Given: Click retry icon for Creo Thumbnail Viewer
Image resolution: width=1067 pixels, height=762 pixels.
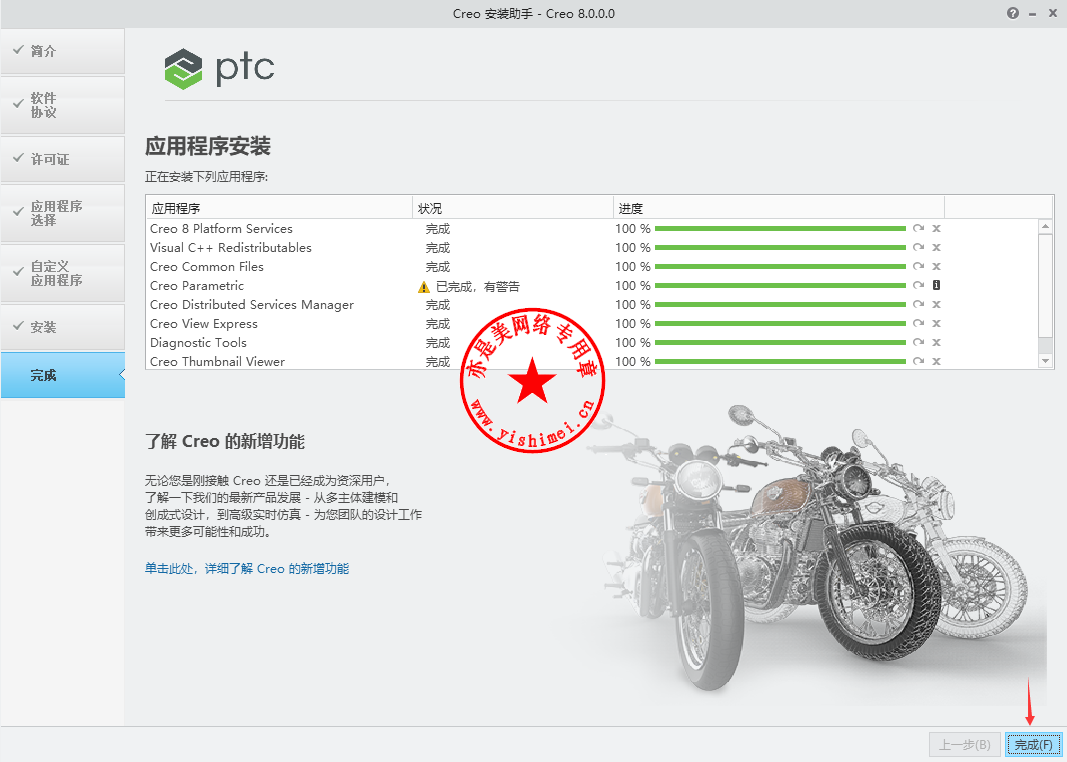Looking at the screenshot, I should click(x=919, y=361).
